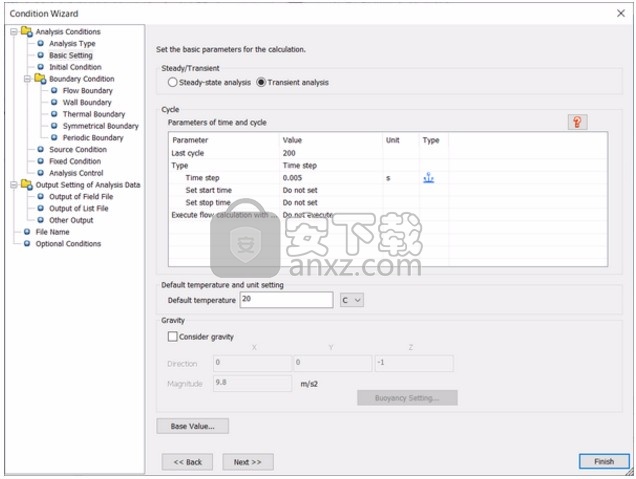This screenshot has width=636, height=479.
Task: Open Initial Condition tree item
Action: 75,67
